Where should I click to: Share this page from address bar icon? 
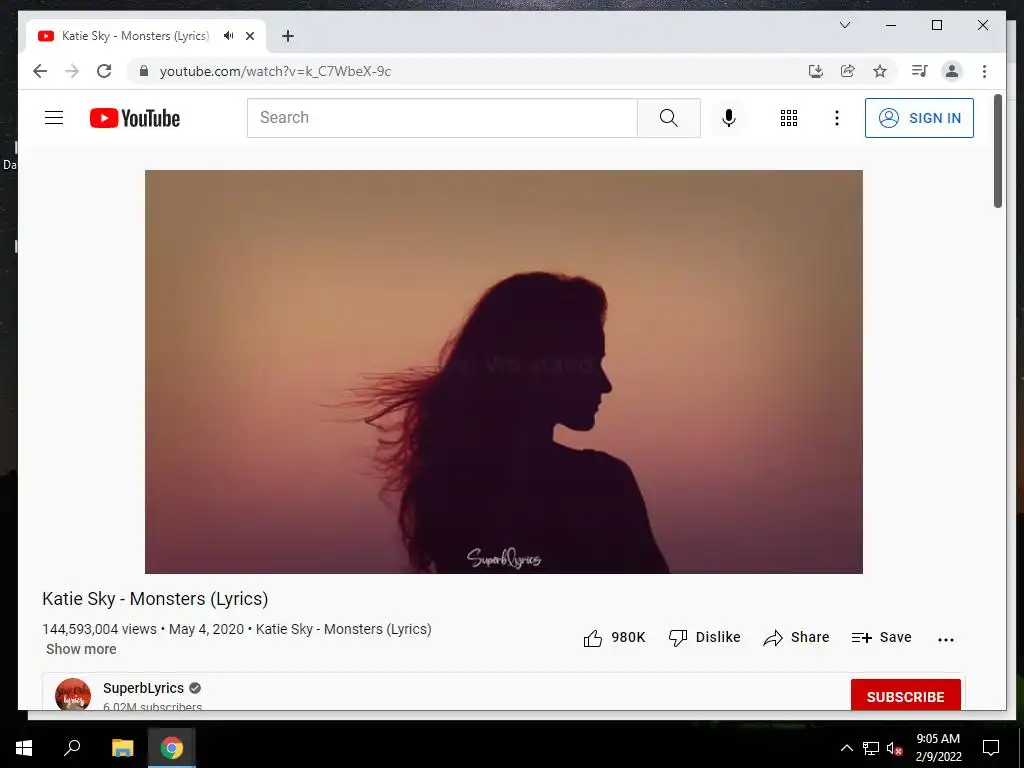tap(848, 71)
